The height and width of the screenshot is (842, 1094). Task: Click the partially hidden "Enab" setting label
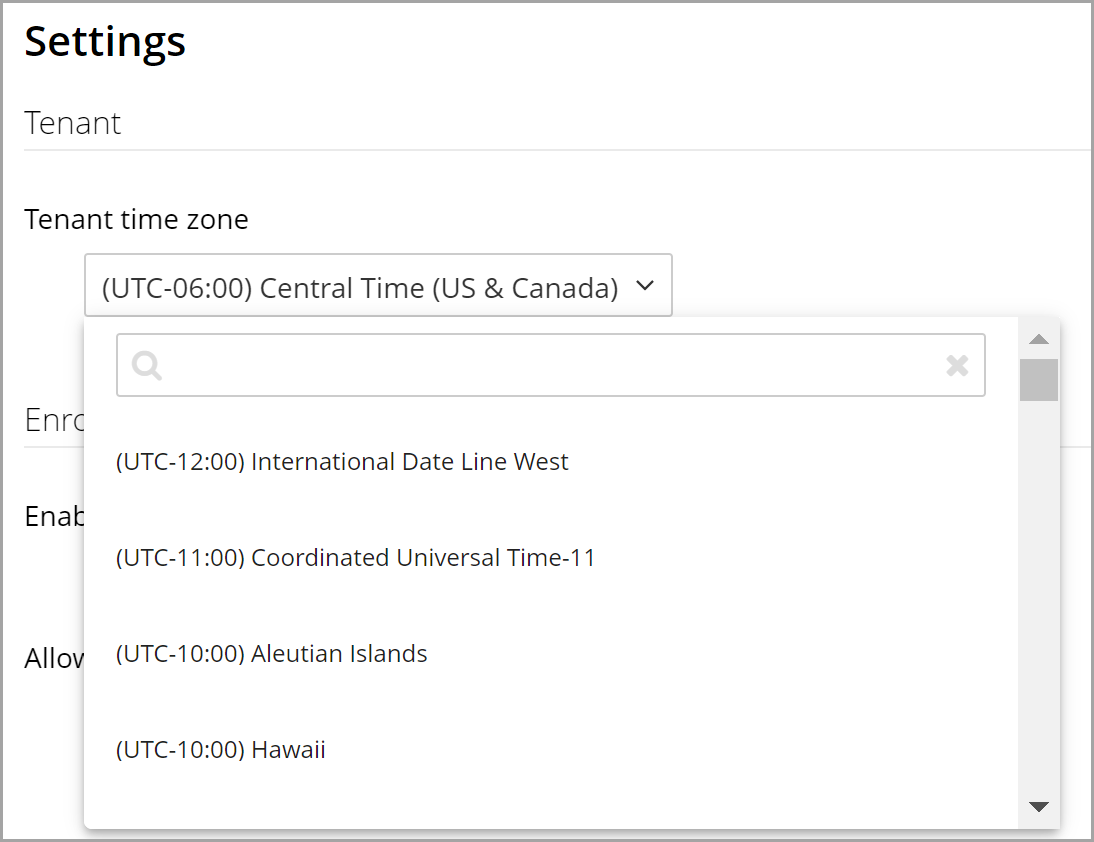coord(54,516)
